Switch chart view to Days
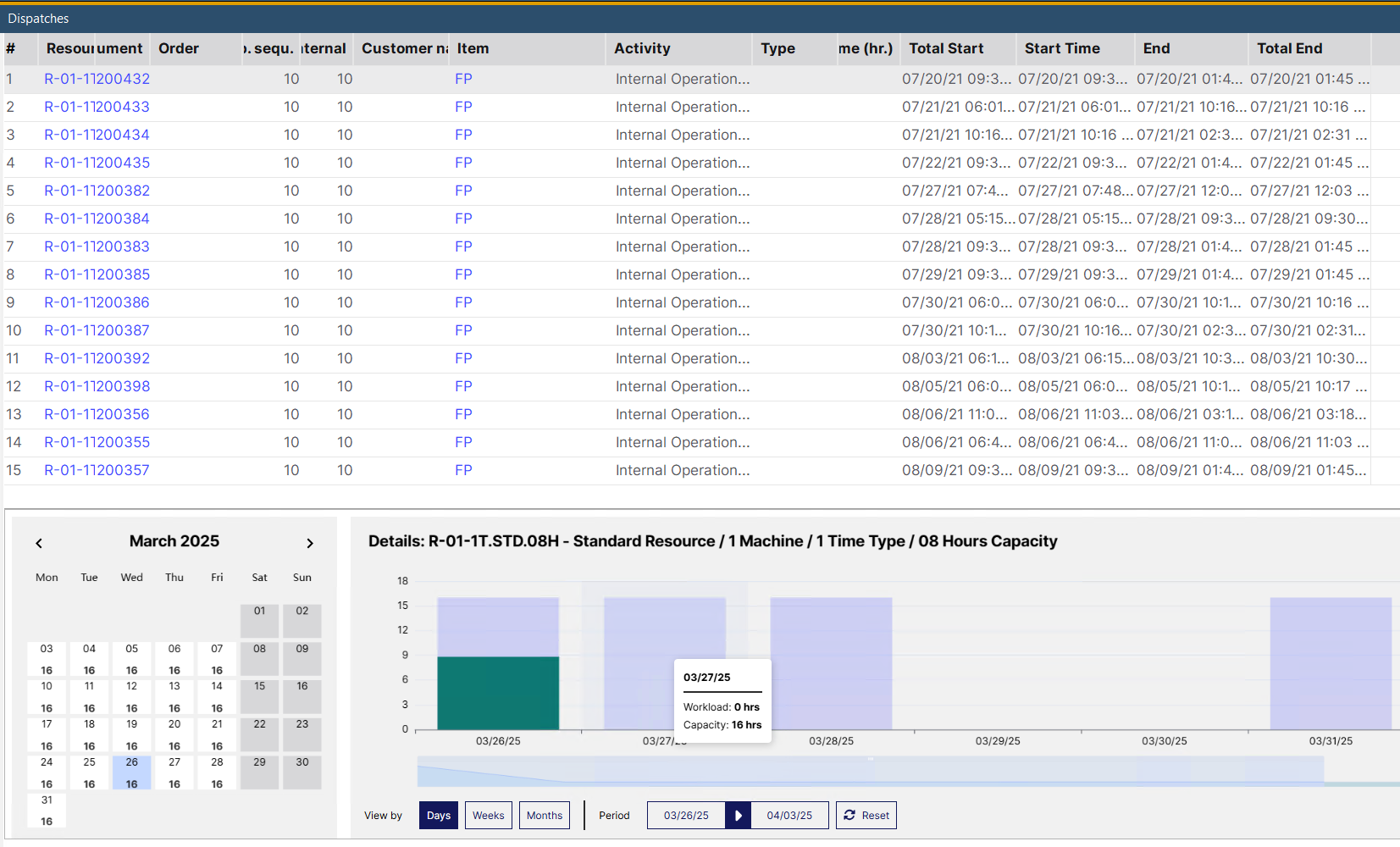1400x847 pixels. click(438, 816)
